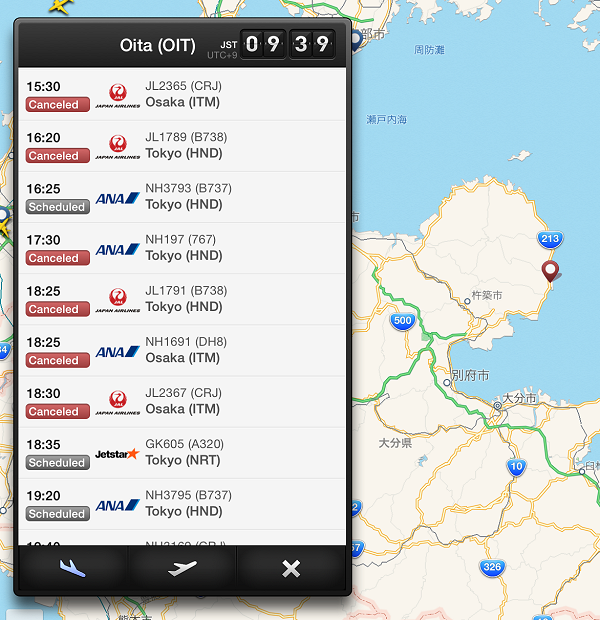
Task: Click the 周防灘 sea label on map
Action: point(429,50)
